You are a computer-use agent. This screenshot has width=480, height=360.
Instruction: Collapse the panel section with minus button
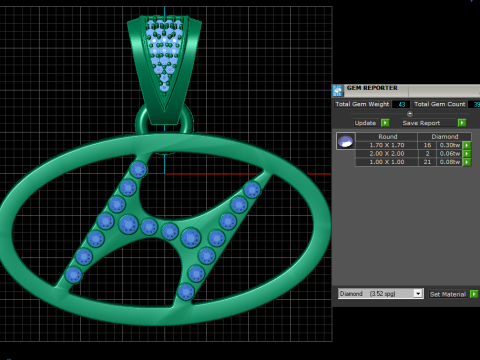[410, 114]
